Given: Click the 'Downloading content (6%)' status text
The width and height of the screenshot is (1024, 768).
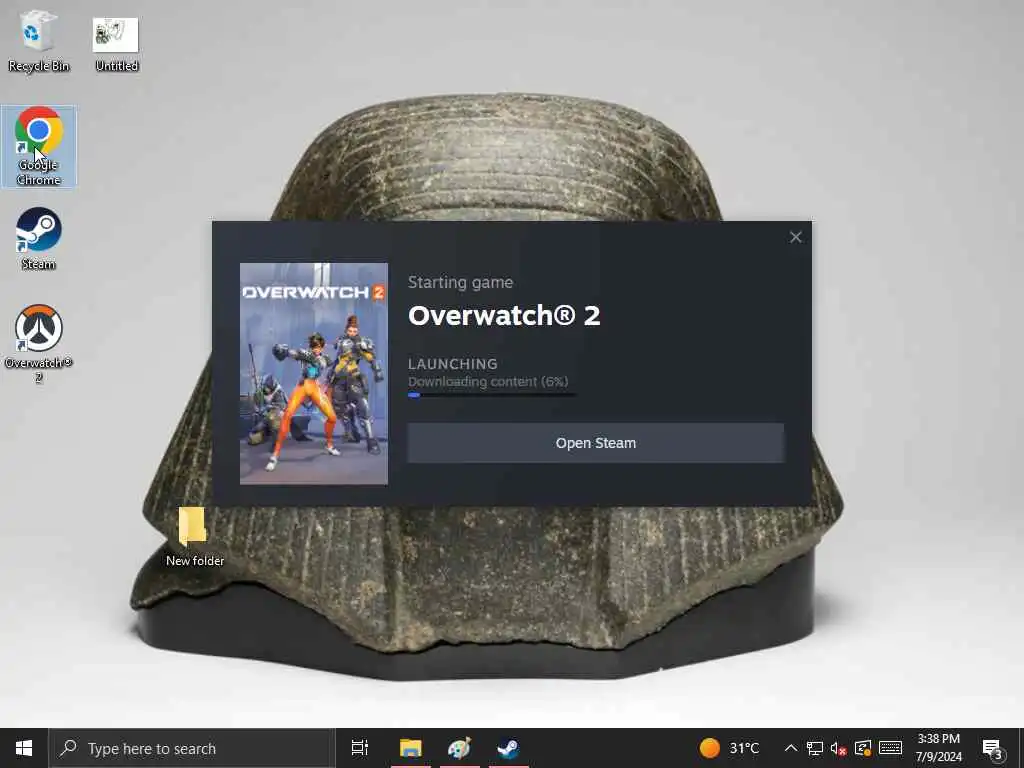Looking at the screenshot, I should 488,381.
